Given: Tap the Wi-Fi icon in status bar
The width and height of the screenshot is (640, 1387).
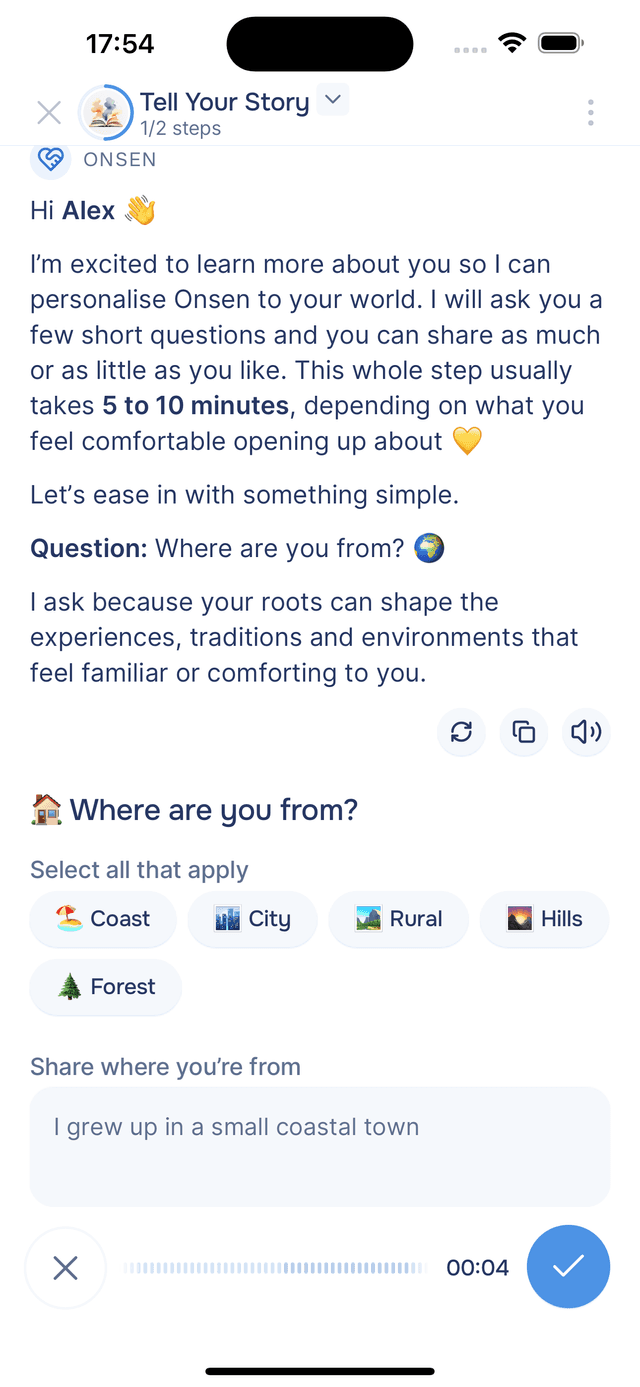Looking at the screenshot, I should [x=513, y=42].
